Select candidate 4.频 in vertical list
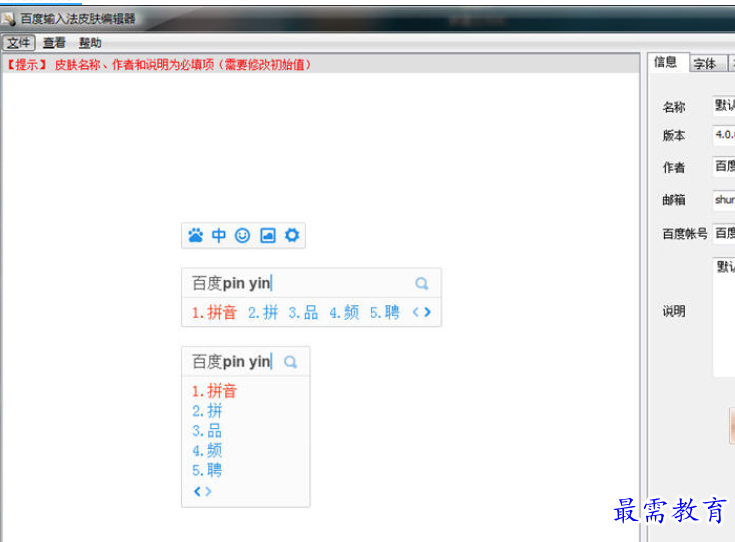Viewport: 735px width, 542px height. tap(207, 451)
